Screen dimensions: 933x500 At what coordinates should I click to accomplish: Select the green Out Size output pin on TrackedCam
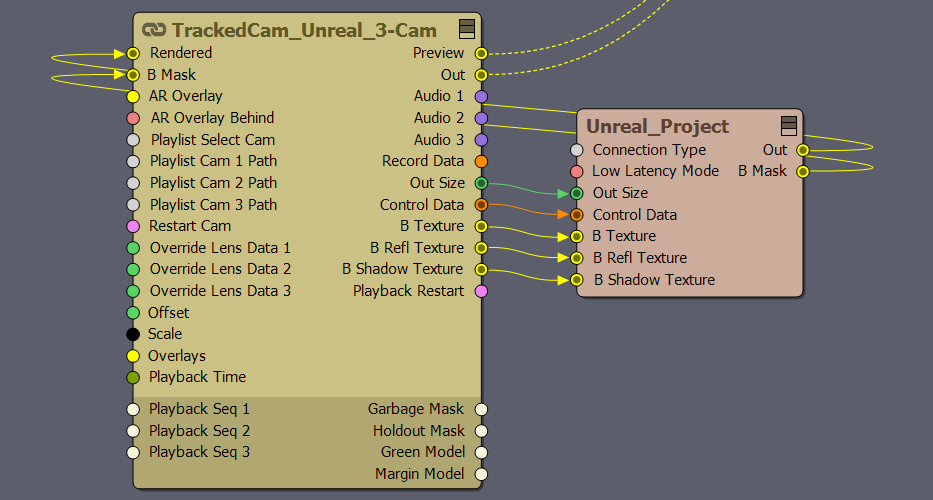click(x=481, y=183)
